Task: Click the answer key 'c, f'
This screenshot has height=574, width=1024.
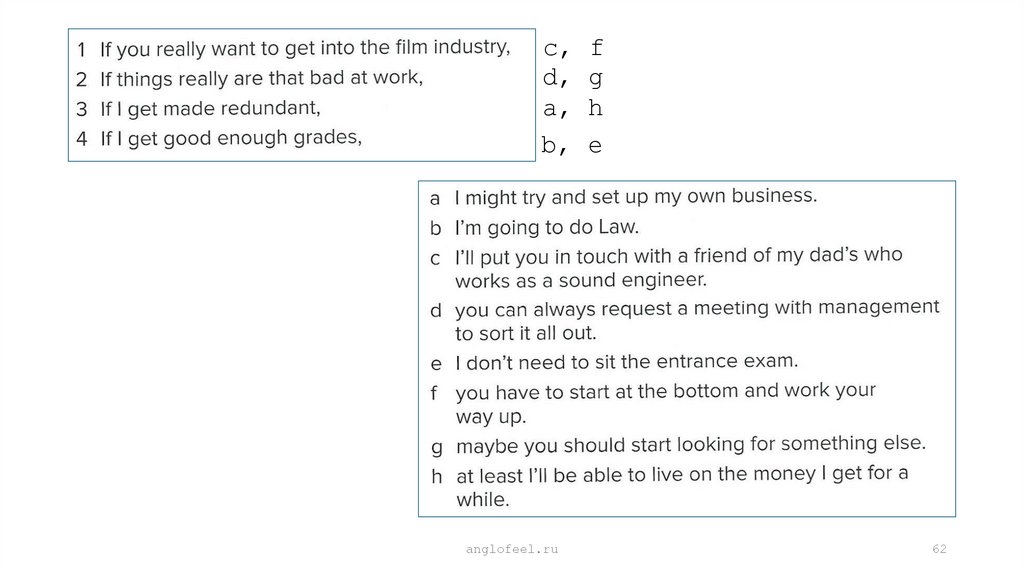Action: [x=573, y=48]
